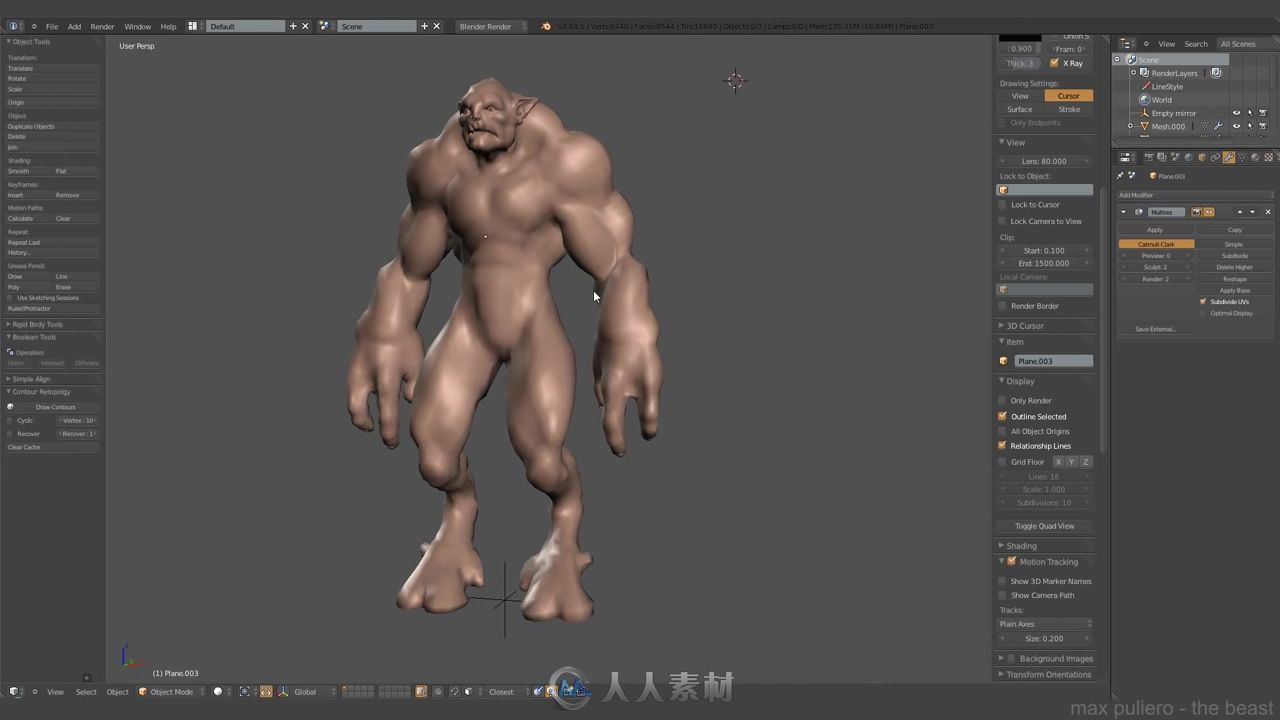Image resolution: width=1280 pixels, height=720 pixels.
Task: Open the Render menu
Action: (102, 26)
